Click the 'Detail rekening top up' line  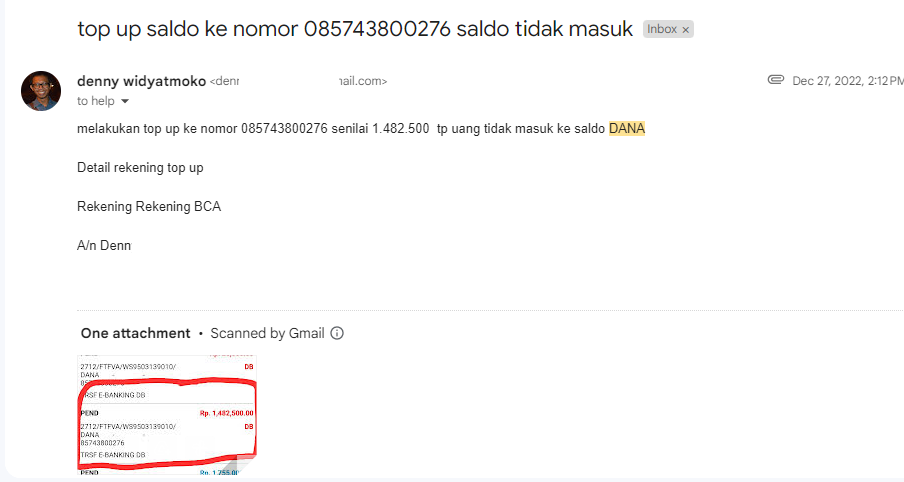click(x=140, y=168)
